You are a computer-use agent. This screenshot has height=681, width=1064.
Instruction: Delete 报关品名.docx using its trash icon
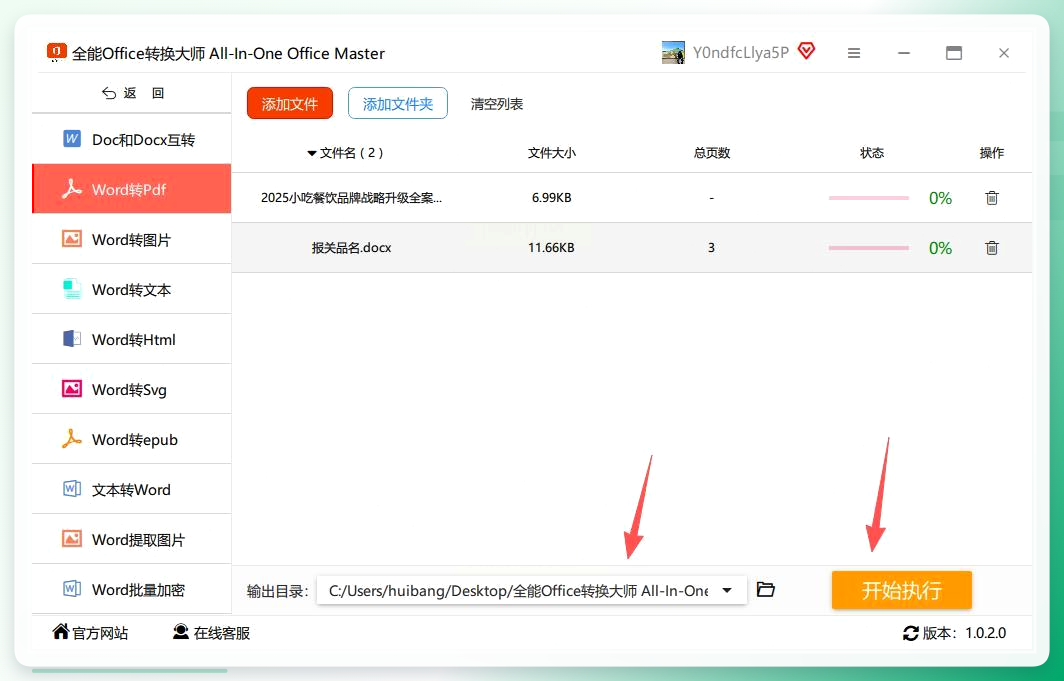[x=991, y=248]
